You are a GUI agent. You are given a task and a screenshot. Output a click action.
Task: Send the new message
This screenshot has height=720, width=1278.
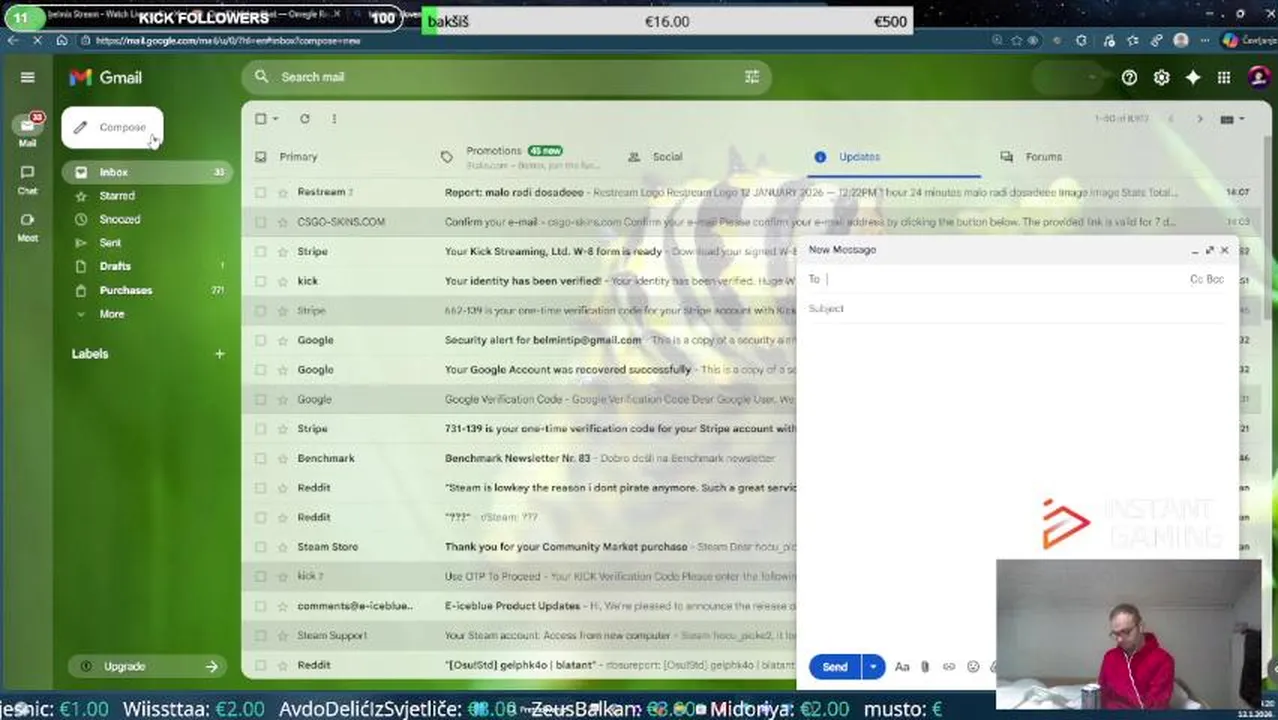pos(835,666)
